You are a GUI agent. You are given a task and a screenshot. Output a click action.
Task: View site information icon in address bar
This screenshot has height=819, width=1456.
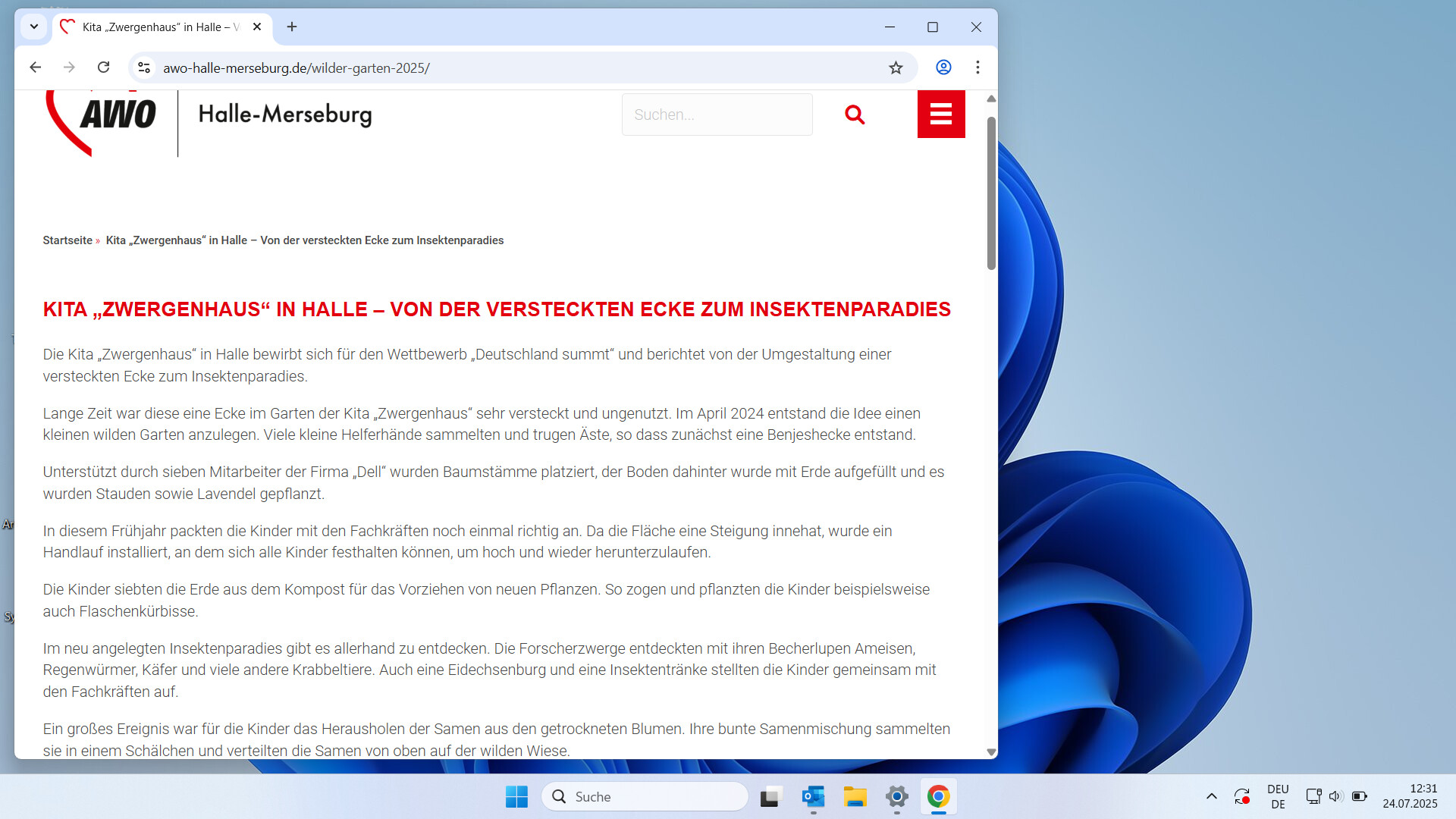(x=144, y=67)
